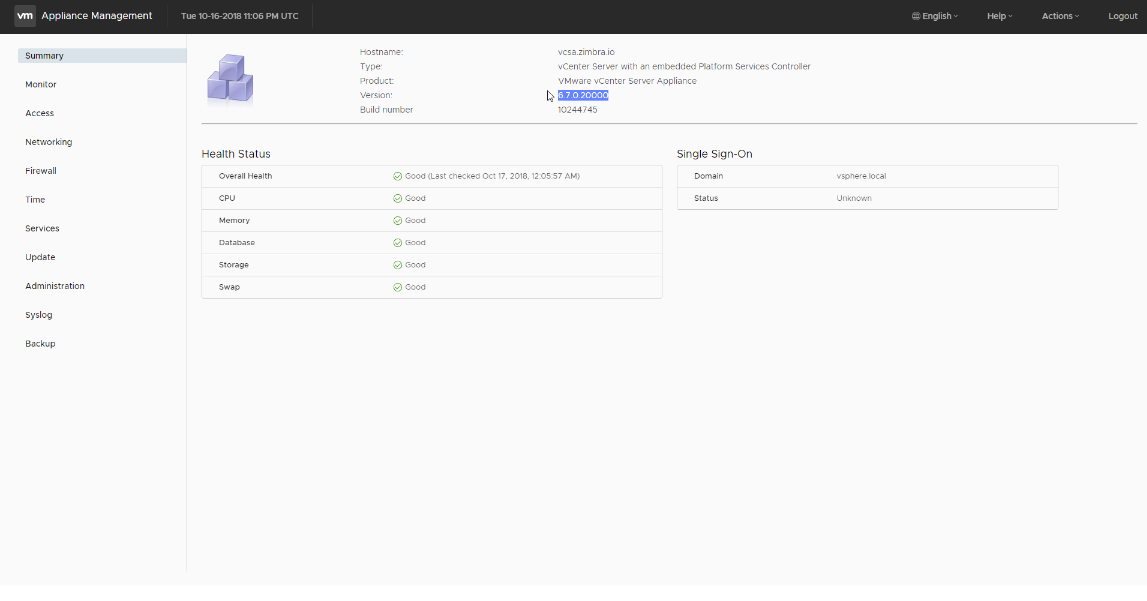Select Summary in the sidebar
The width and height of the screenshot is (1147, 601).
(x=102, y=56)
